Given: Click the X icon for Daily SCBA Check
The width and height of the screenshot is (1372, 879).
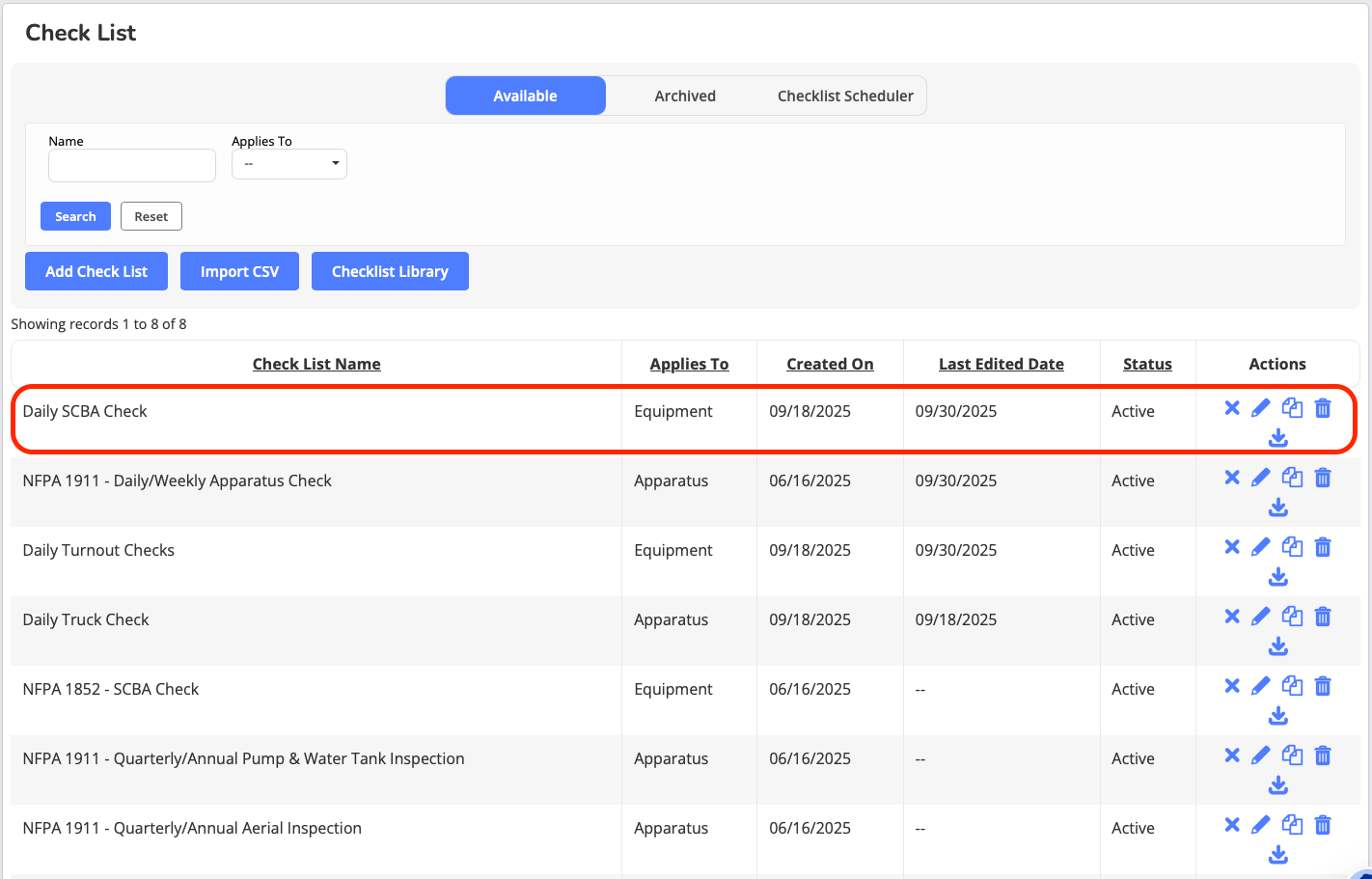Looking at the screenshot, I should [x=1232, y=408].
